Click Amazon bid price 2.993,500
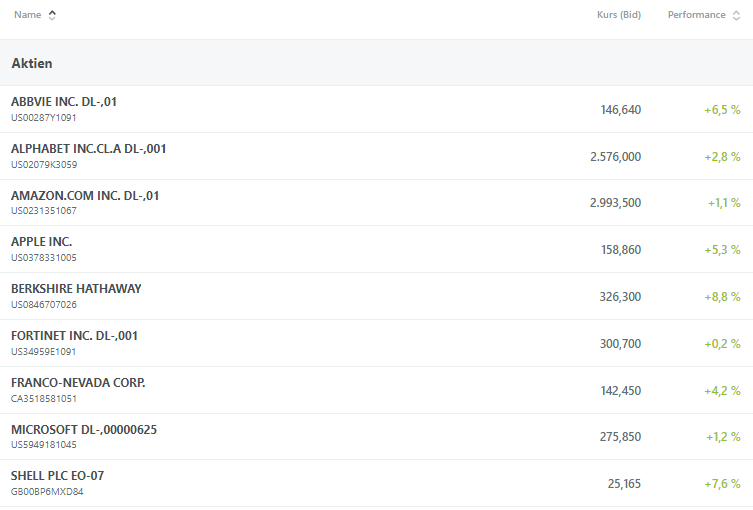This screenshot has width=753, height=510. coord(616,203)
